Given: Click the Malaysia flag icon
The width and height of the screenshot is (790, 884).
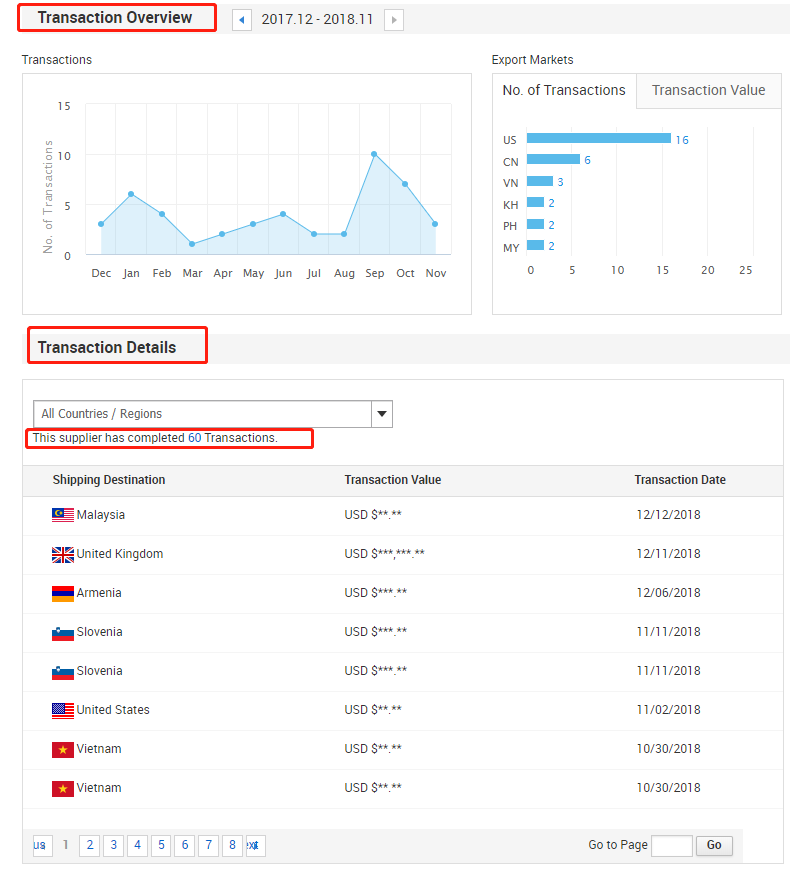Looking at the screenshot, I should [63, 515].
